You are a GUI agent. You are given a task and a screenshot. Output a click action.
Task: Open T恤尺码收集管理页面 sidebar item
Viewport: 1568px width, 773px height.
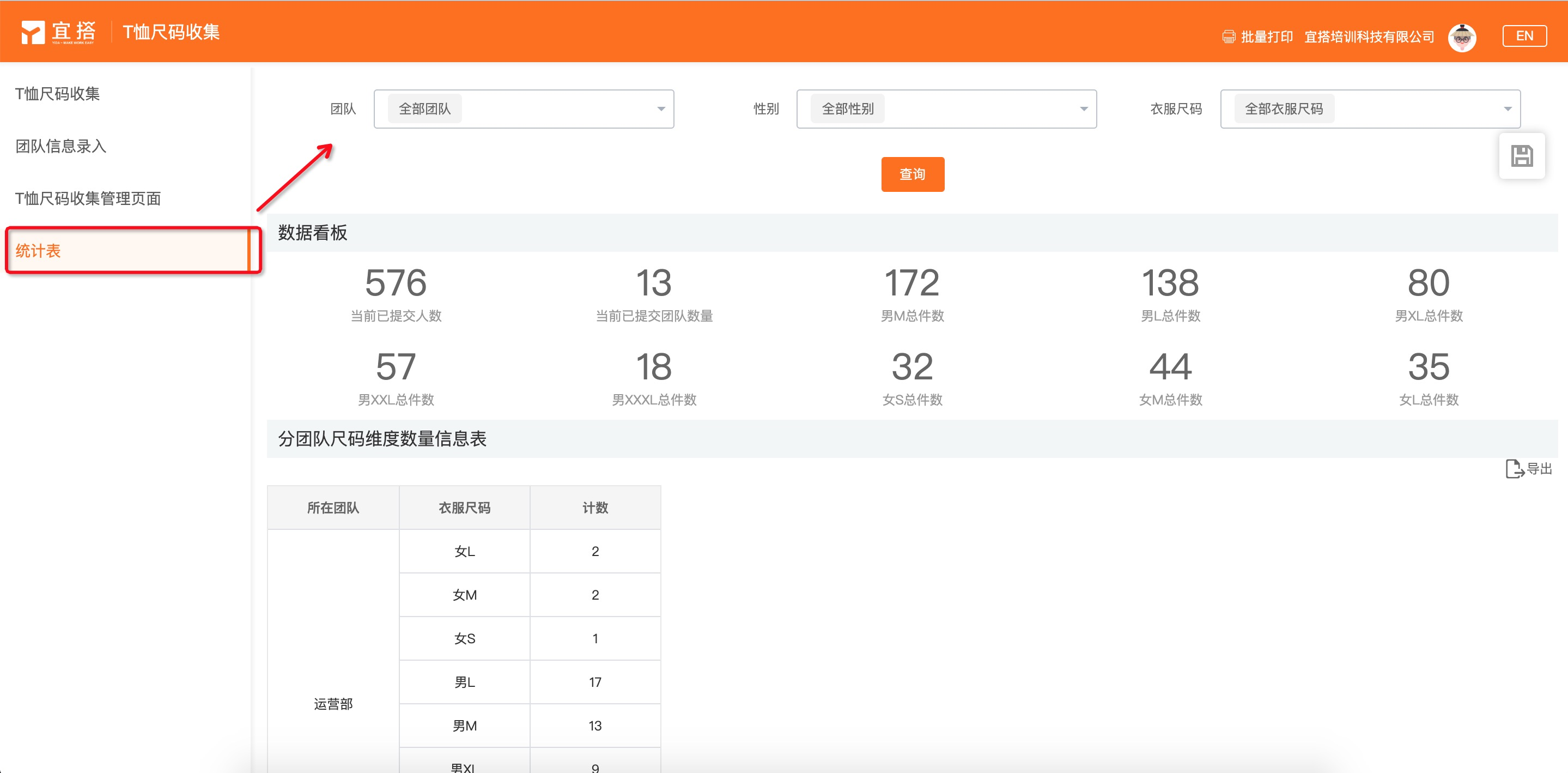[88, 198]
